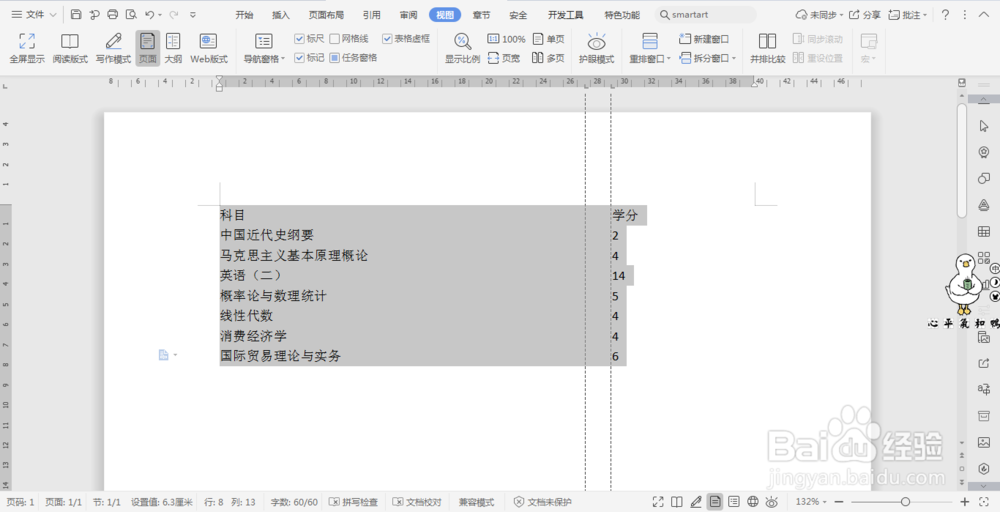1000x512 pixels.
Task: Click the smartart search box
Action: pyautogui.click(x=705, y=14)
